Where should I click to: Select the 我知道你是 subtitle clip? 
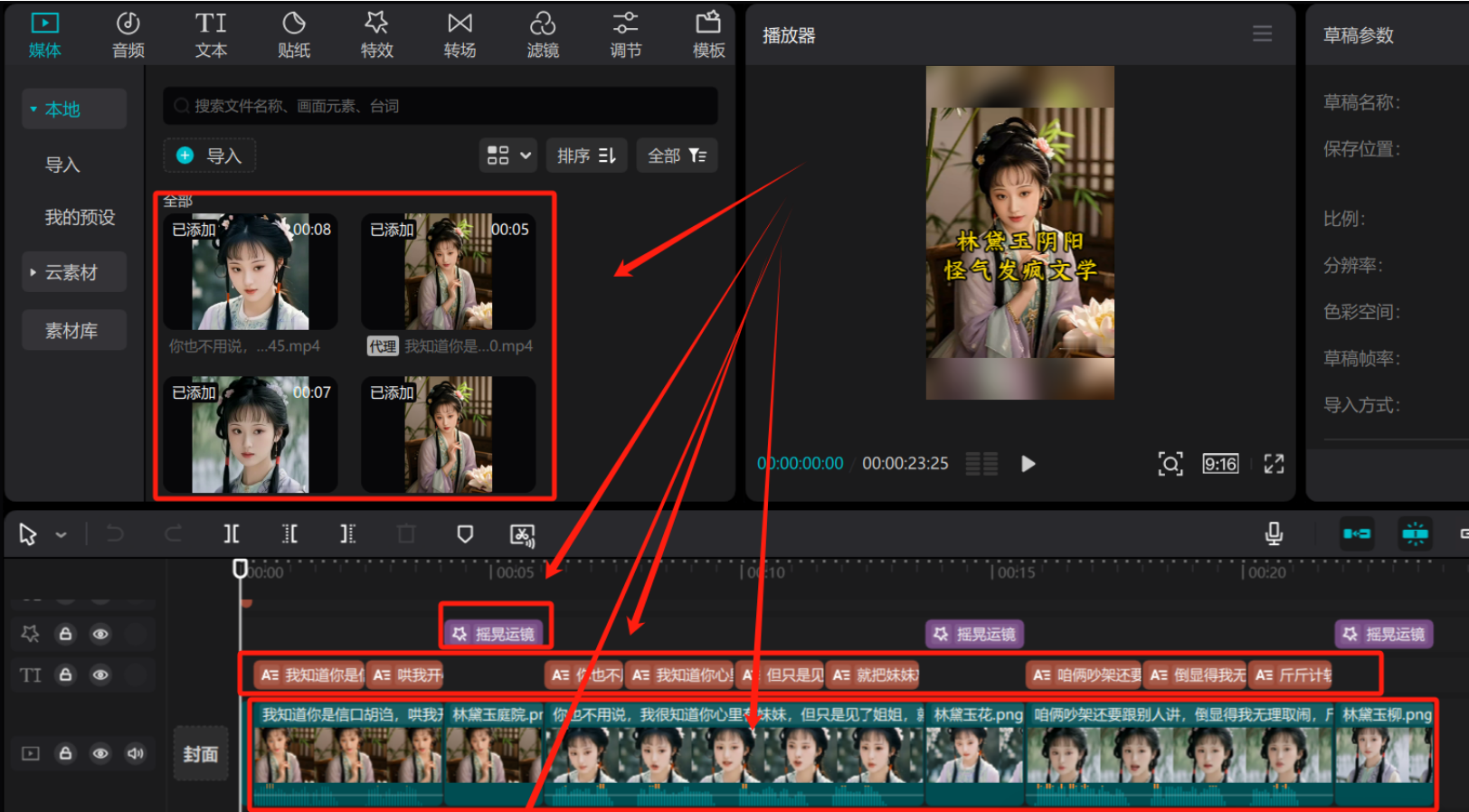point(309,675)
